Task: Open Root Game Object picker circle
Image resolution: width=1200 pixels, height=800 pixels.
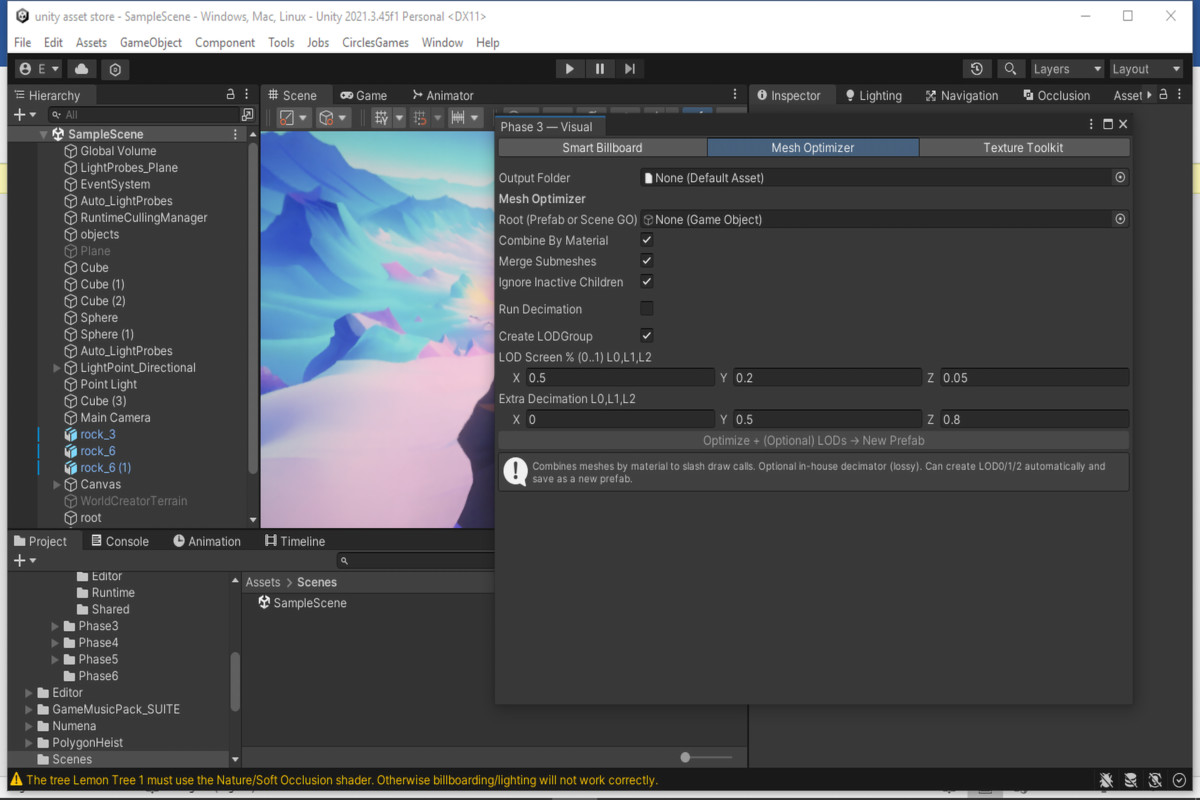Action: tap(1120, 219)
